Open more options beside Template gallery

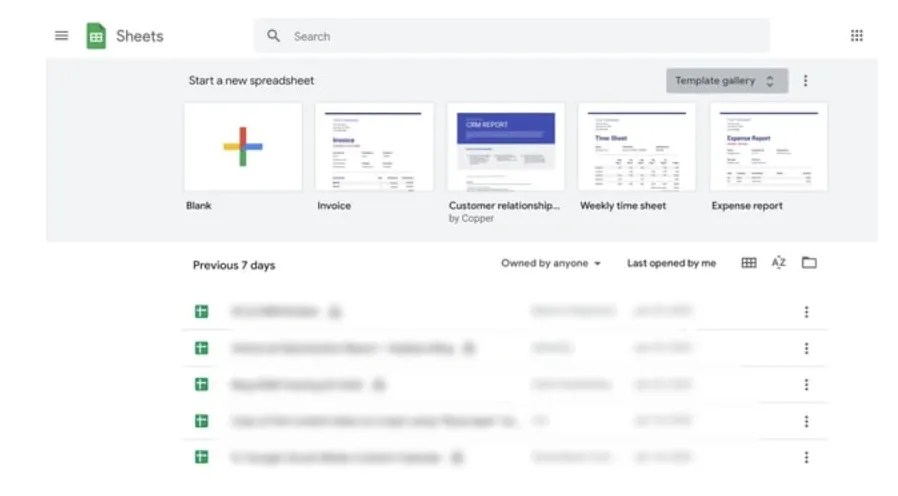tap(806, 81)
